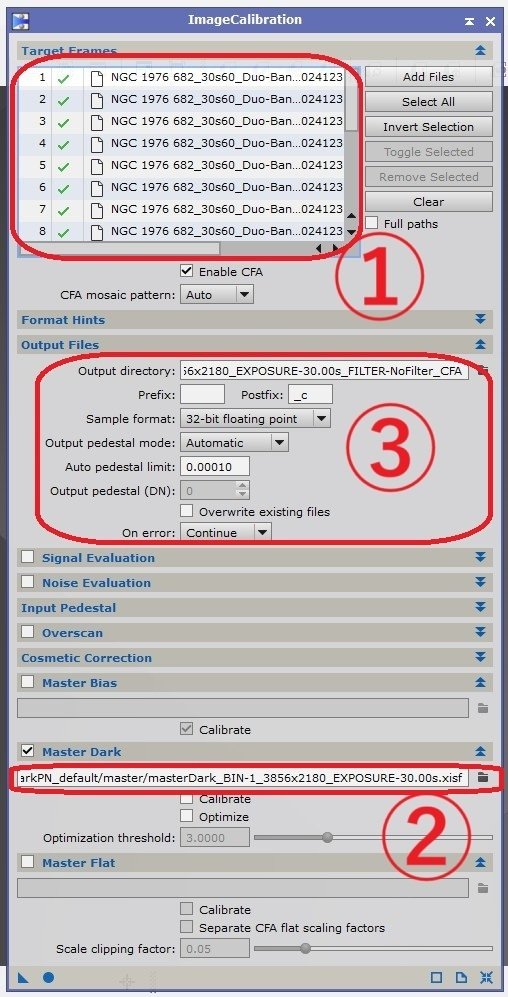Open the CFA mosaic pattern dropdown
Image resolution: width=508 pixels, height=997 pixels.
click(x=217, y=294)
